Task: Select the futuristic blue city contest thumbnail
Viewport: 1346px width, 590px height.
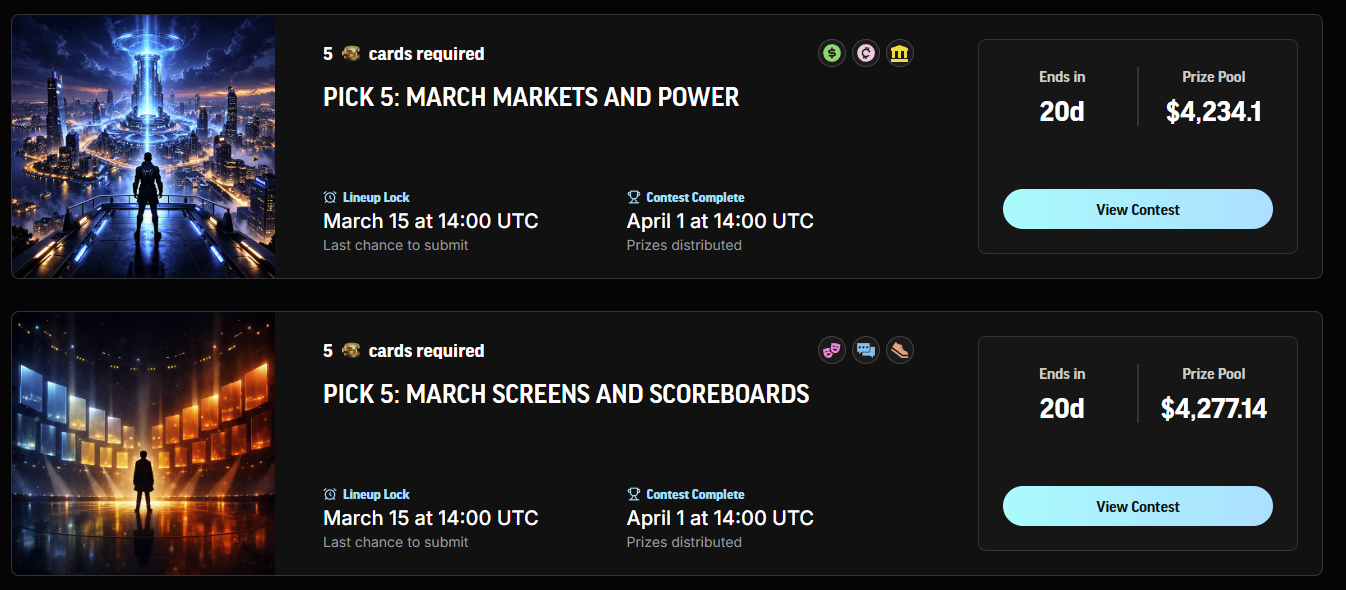Action: [x=143, y=146]
